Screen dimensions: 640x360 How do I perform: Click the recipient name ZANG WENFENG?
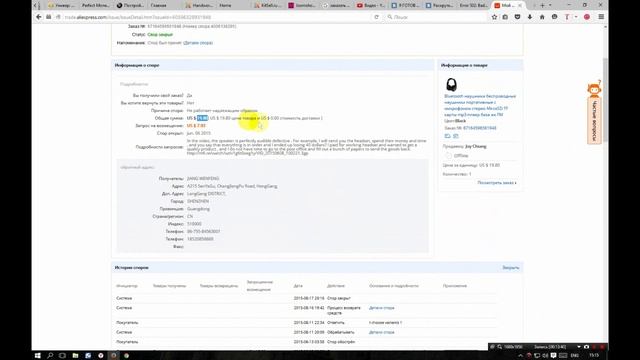[x=203, y=179]
